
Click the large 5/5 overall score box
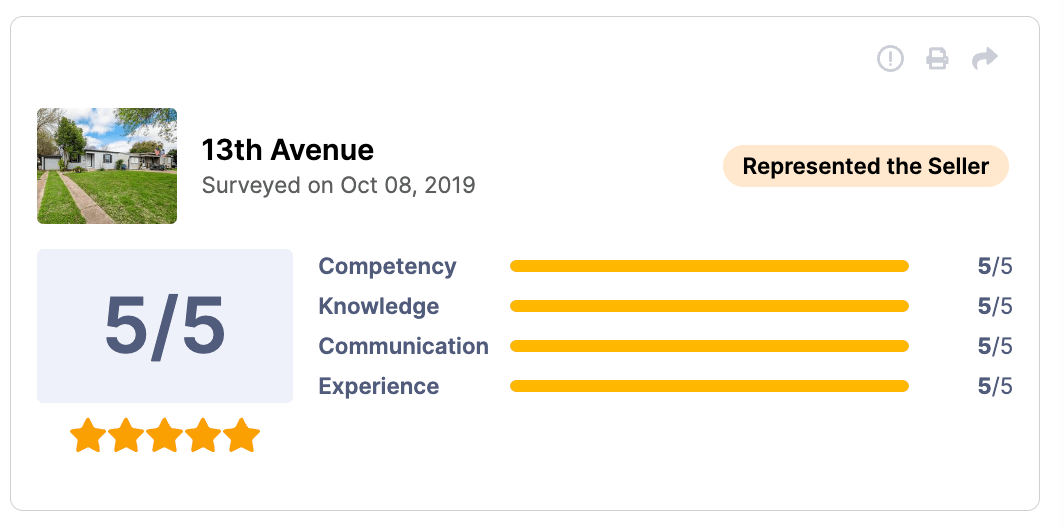pos(165,326)
